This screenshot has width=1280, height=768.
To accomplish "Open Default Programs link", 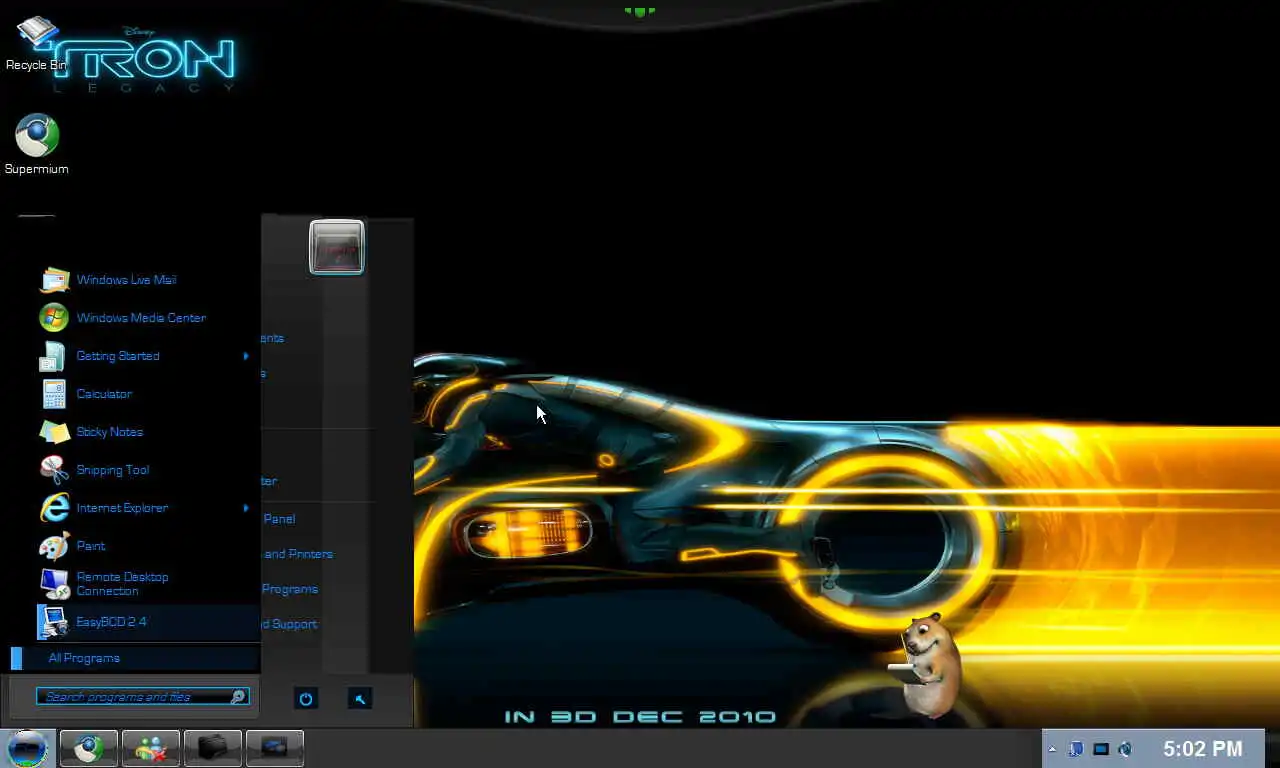I will click(290, 589).
